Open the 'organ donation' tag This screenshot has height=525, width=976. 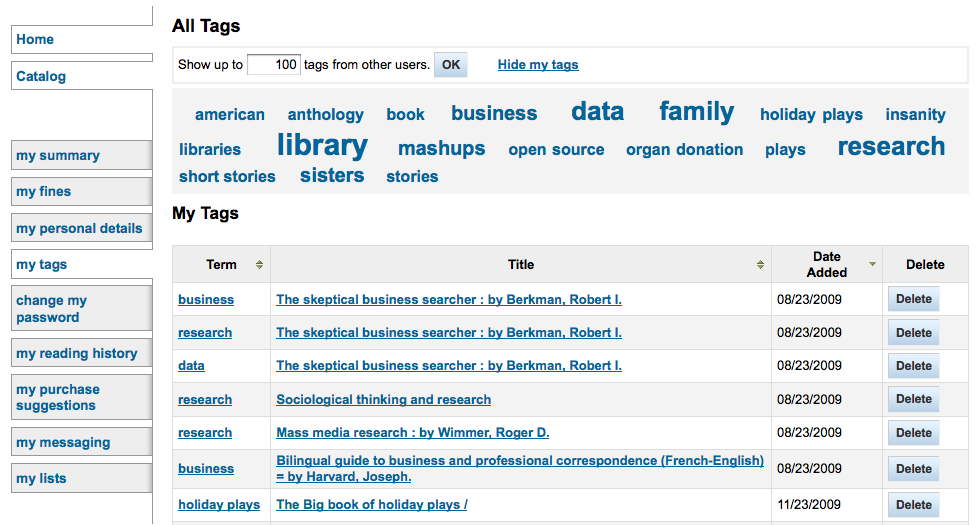(684, 149)
